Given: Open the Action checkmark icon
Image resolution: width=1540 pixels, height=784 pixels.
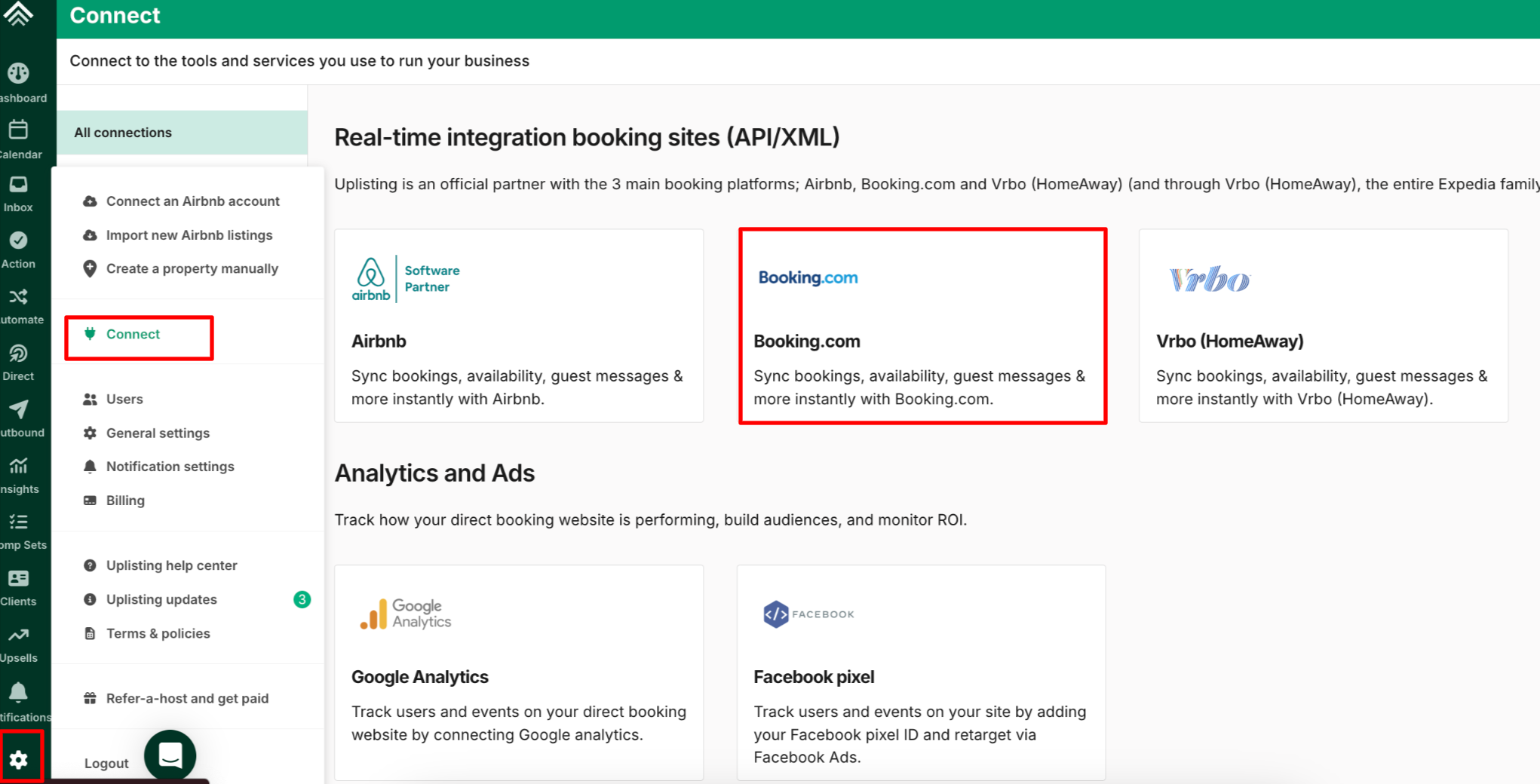Looking at the screenshot, I should coord(19,240).
